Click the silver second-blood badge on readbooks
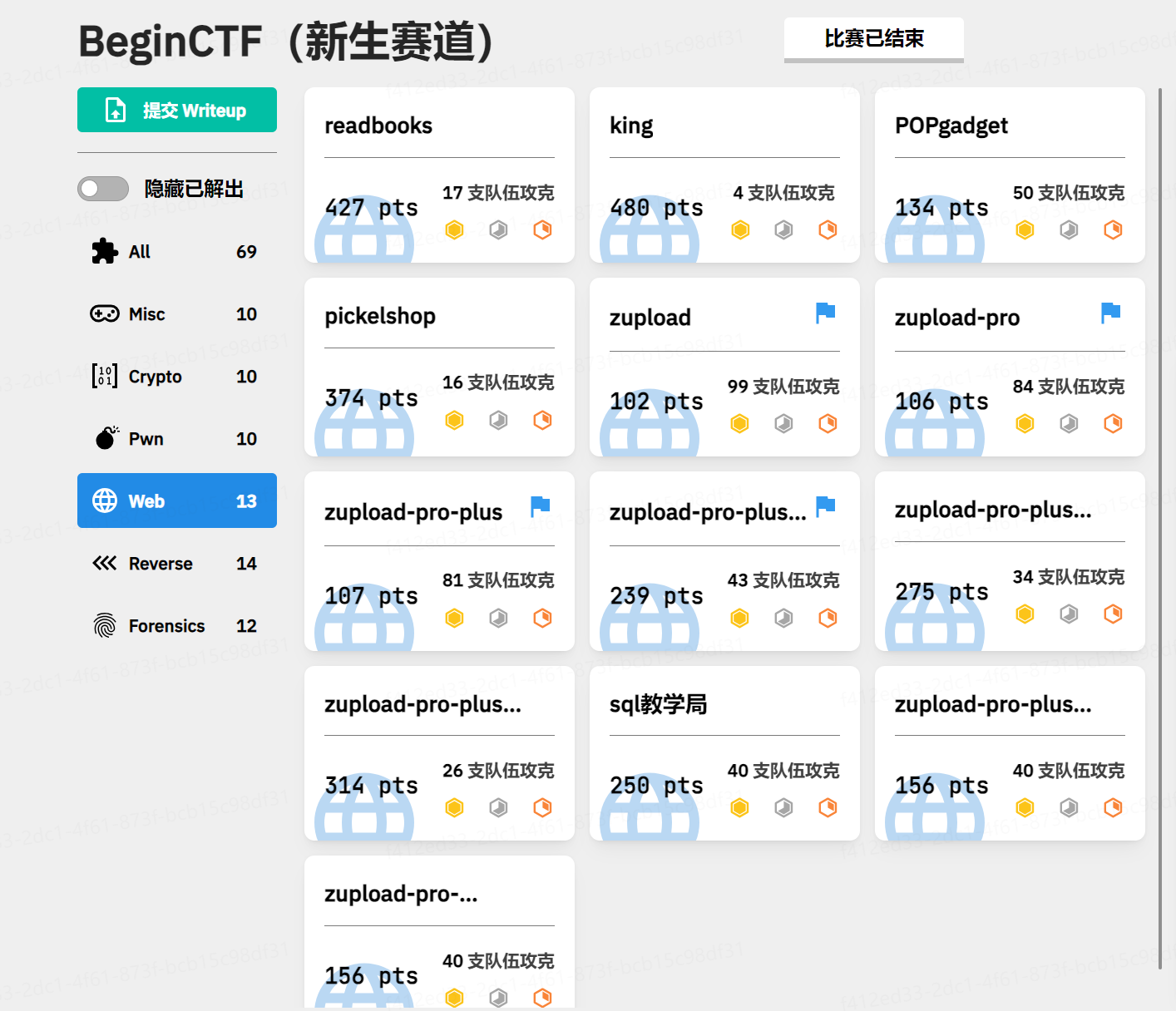The image size is (1176, 1011). 498,229
